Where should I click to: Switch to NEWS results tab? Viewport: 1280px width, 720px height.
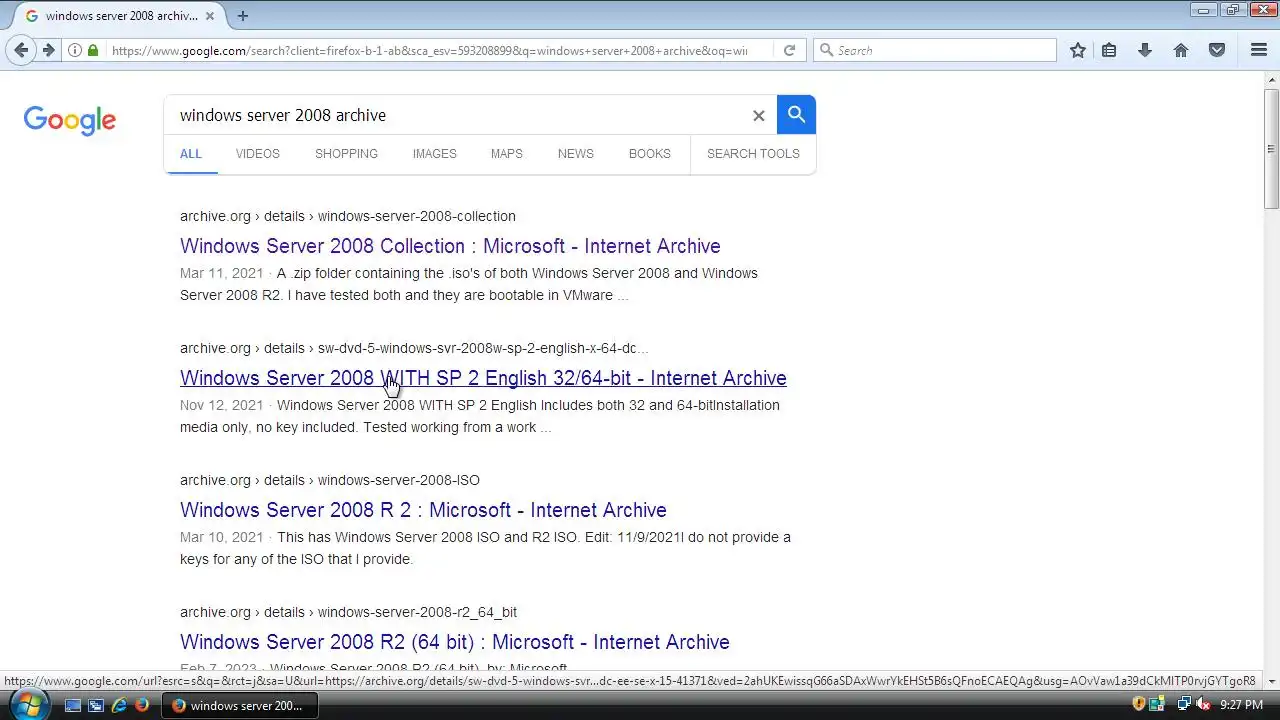(576, 154)
